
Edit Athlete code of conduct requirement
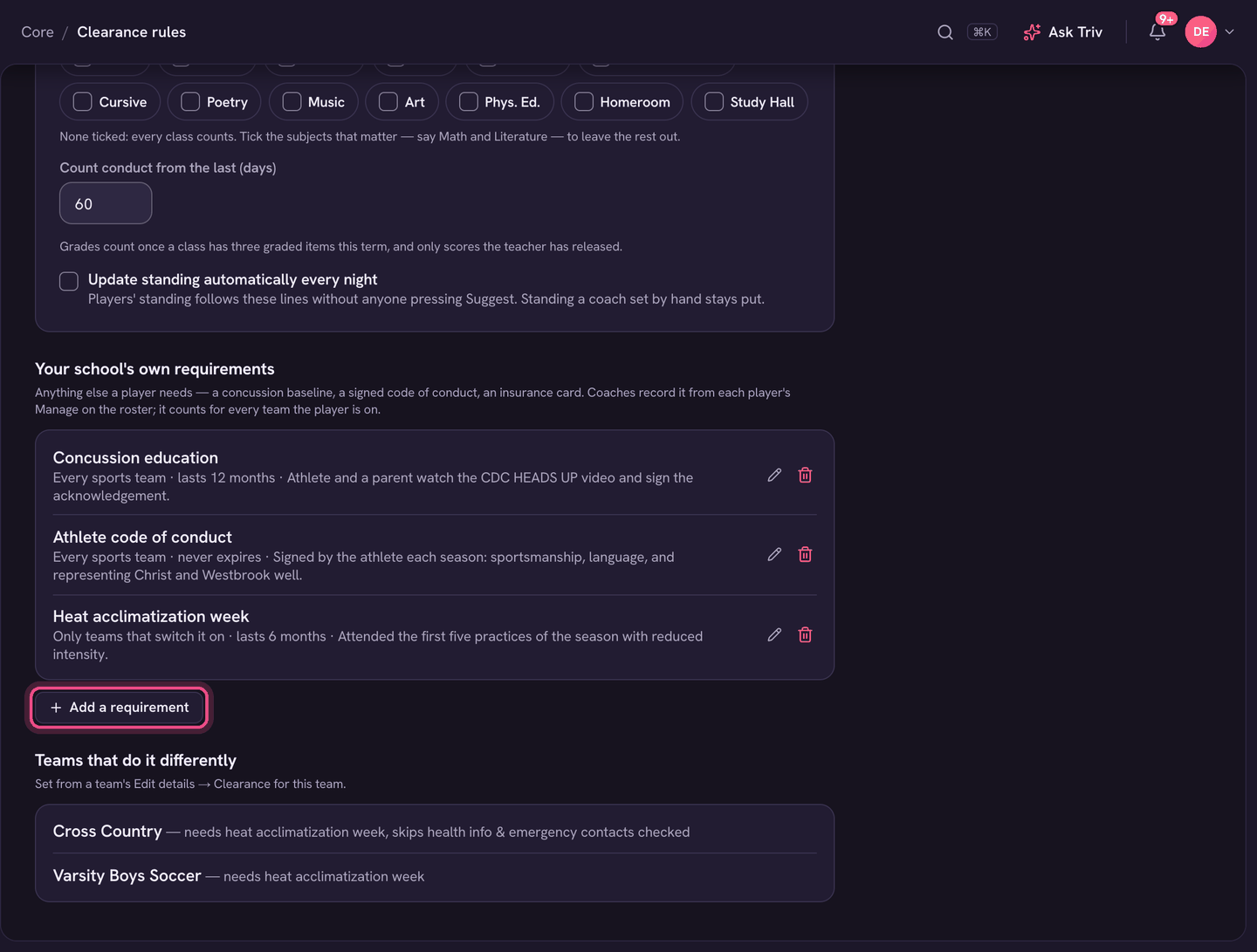[x=774, y=555]
